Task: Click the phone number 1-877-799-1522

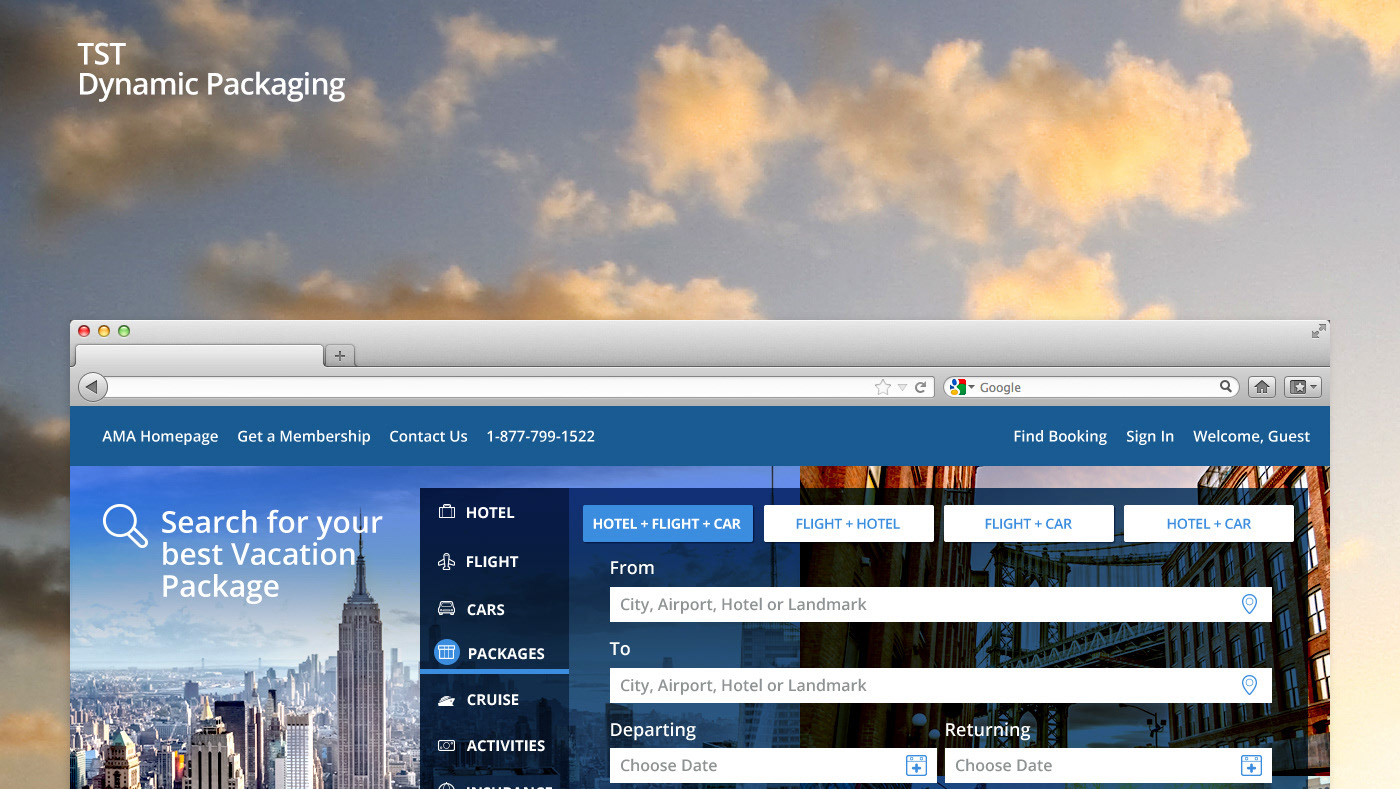Action: [540, 436]
